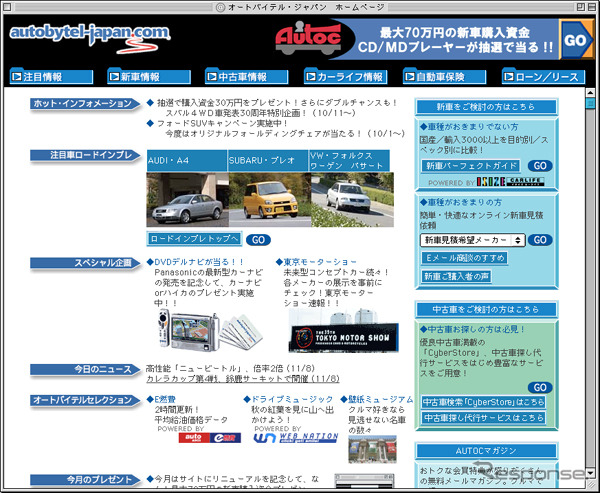
Task: Click the AUTOCマガジン header
Action: (x=486, y=451)
